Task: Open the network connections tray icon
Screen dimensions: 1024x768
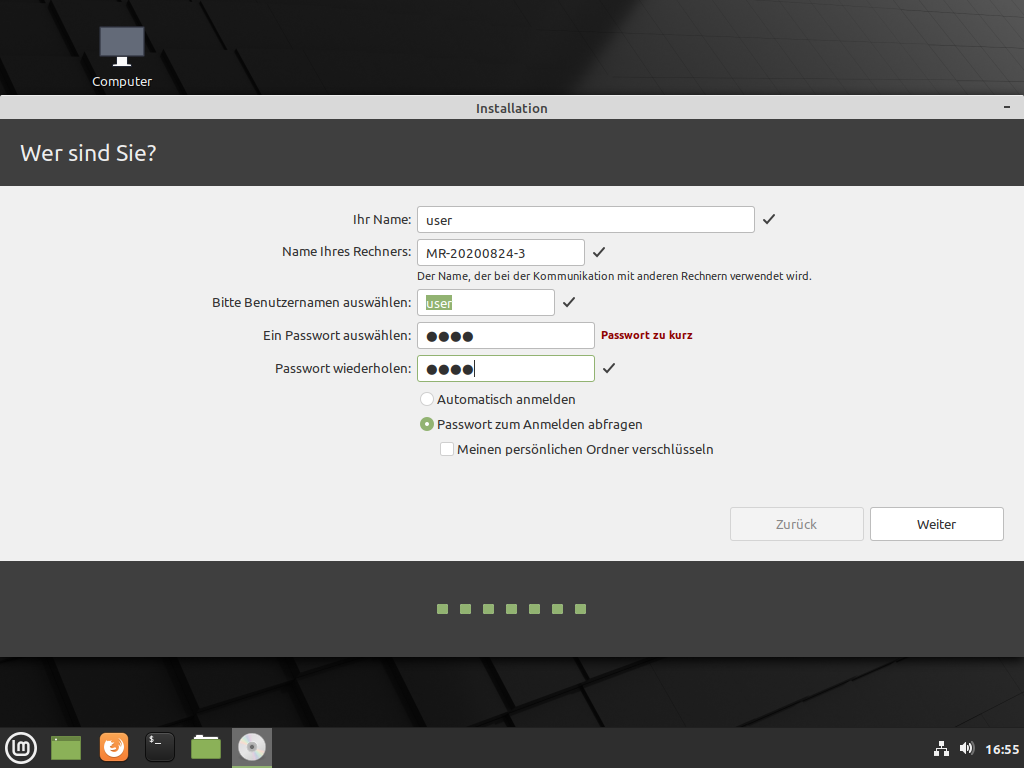Action: pos(941,748)
